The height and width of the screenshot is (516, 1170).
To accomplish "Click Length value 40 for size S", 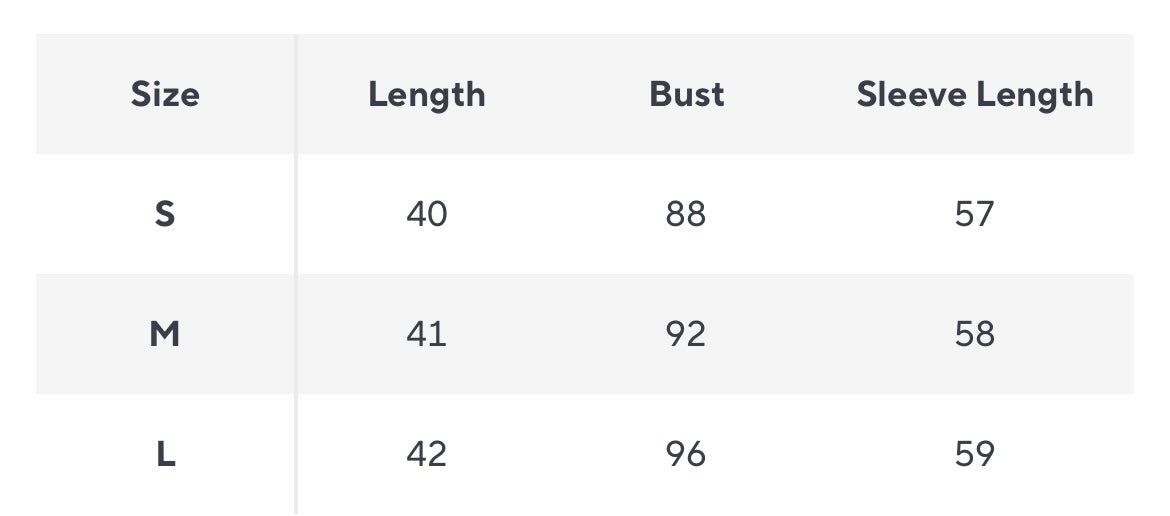I will [427, 214].
